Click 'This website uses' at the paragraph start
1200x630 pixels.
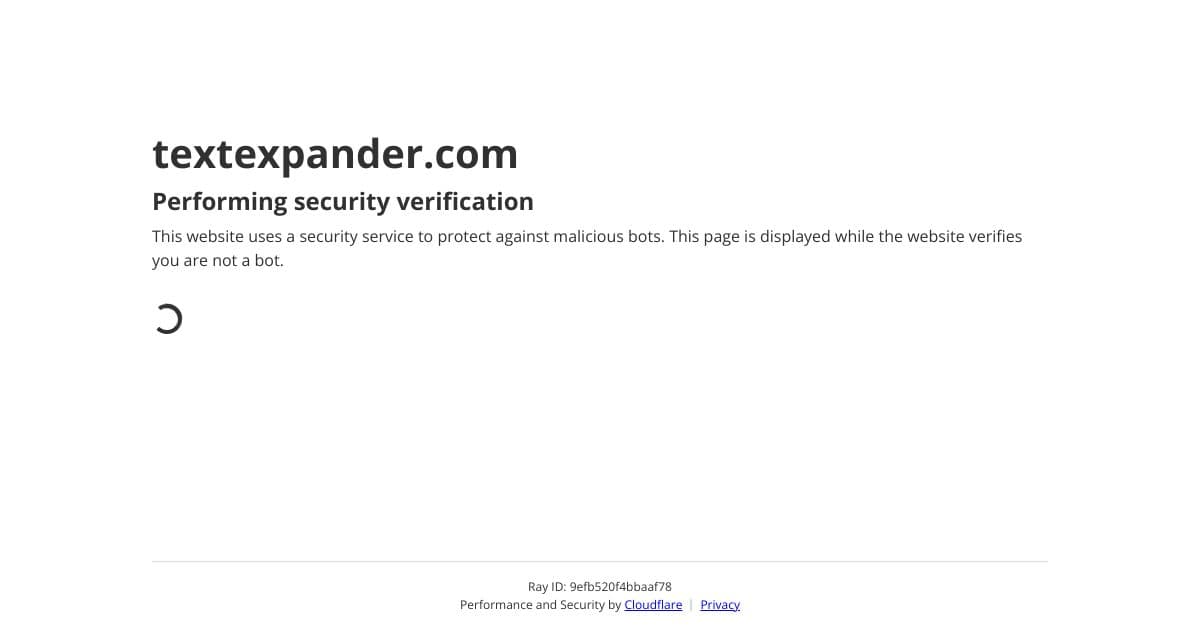[208, 237]
